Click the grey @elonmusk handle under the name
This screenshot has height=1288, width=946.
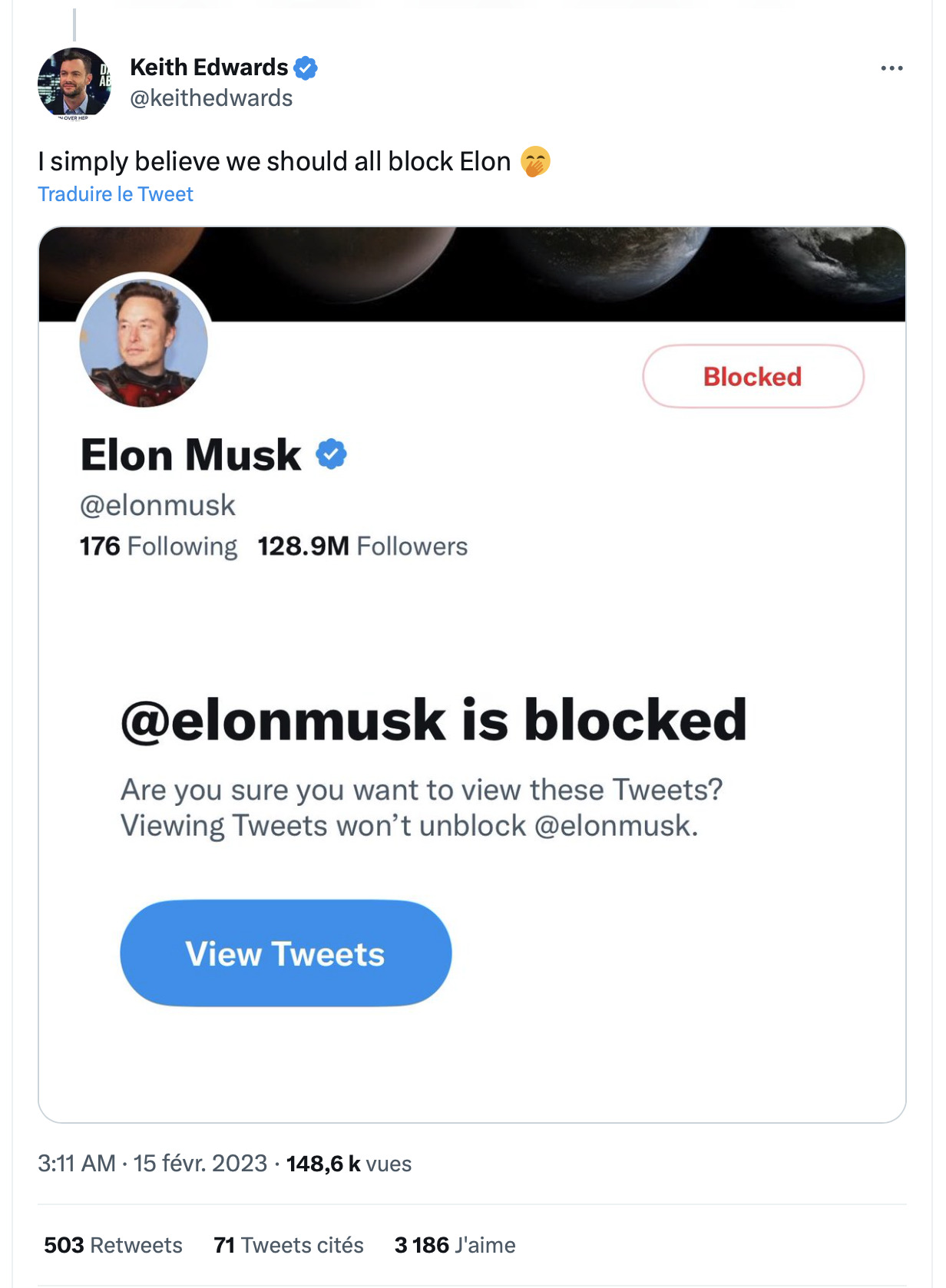pyautogui.click(x=157, y=505)
